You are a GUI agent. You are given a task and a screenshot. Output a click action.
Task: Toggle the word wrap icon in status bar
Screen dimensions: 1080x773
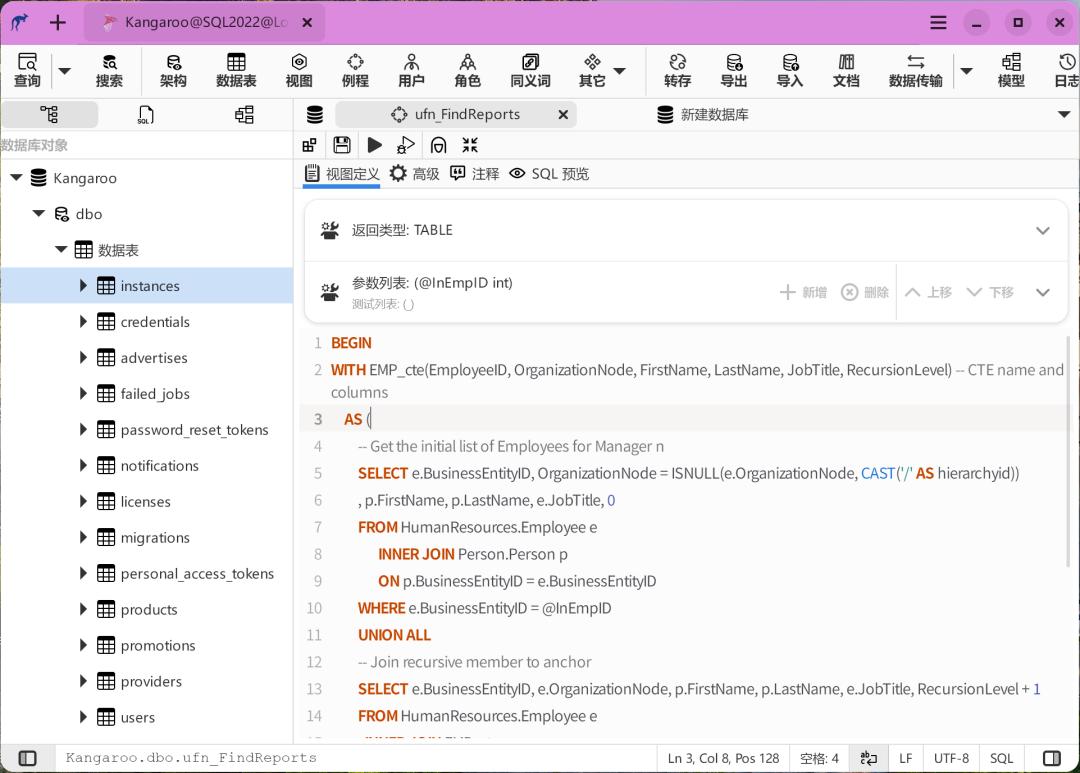point(869,758)
